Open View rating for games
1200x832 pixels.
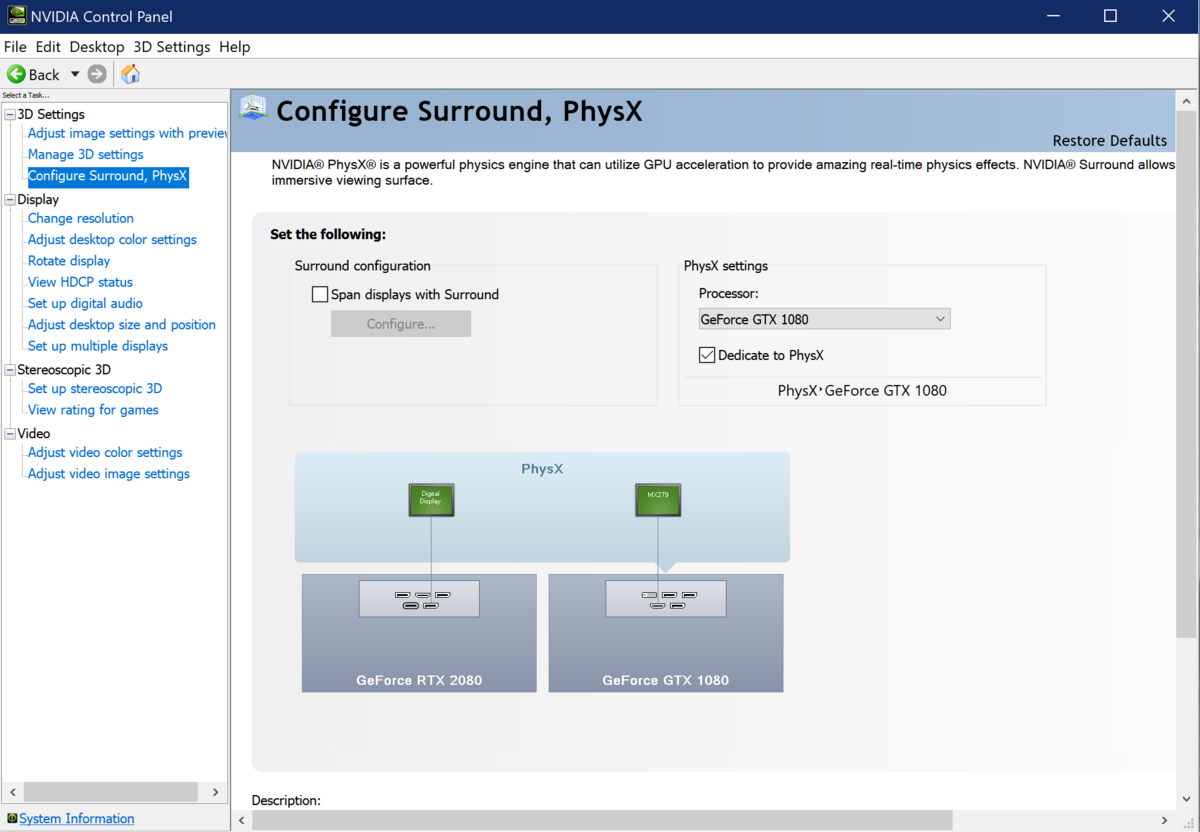[x=93, y=410]
